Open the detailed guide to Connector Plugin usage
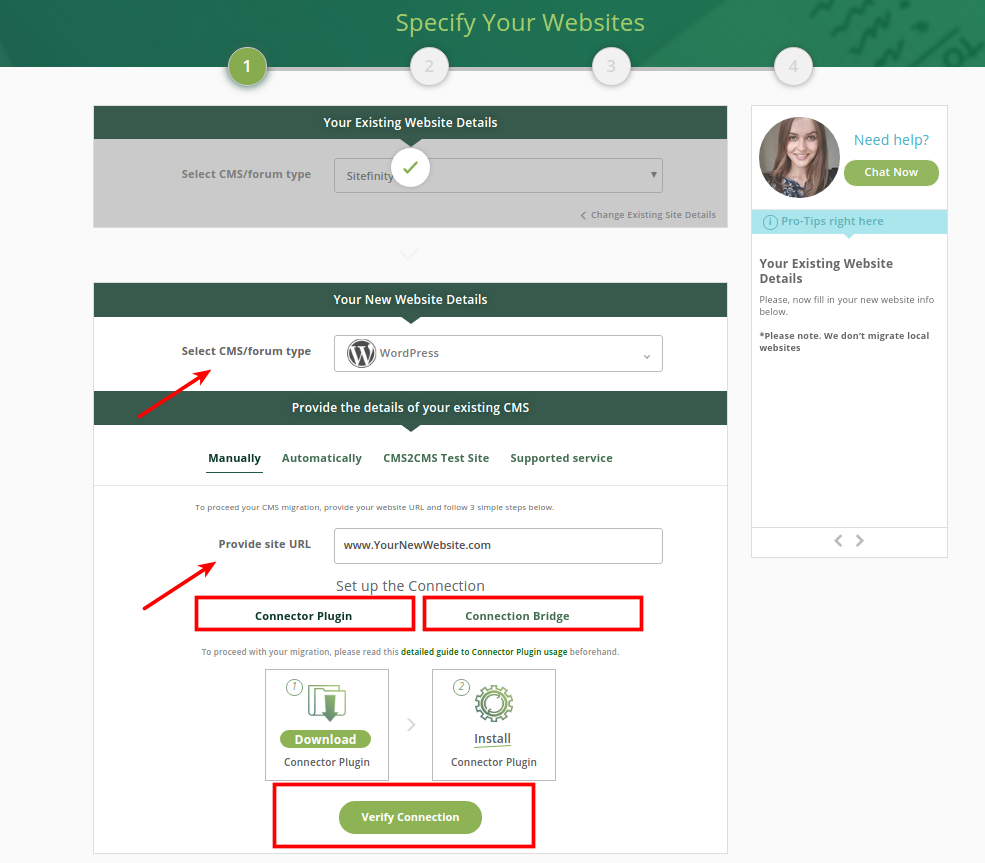The image size is (985, 863). (x=484, y=652)
